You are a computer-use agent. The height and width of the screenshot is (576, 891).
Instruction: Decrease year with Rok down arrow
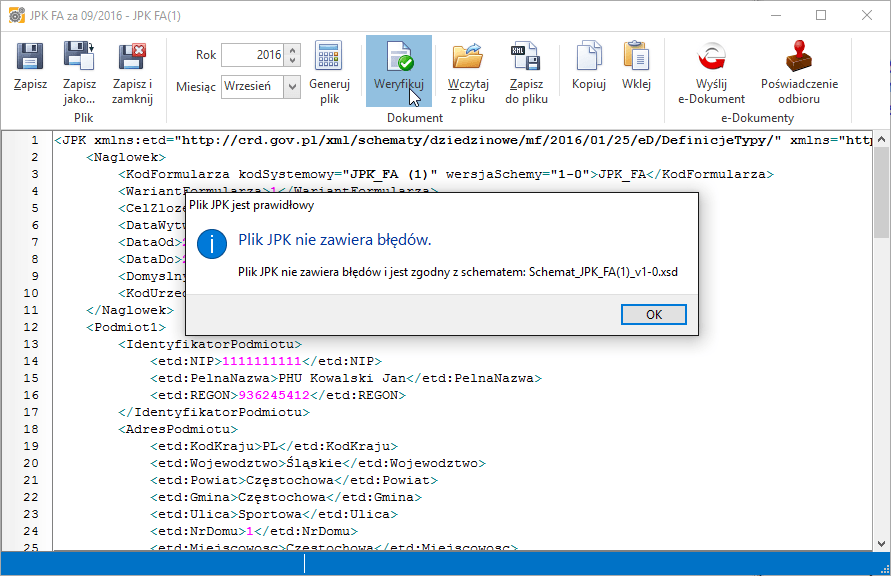pos(292,60)
